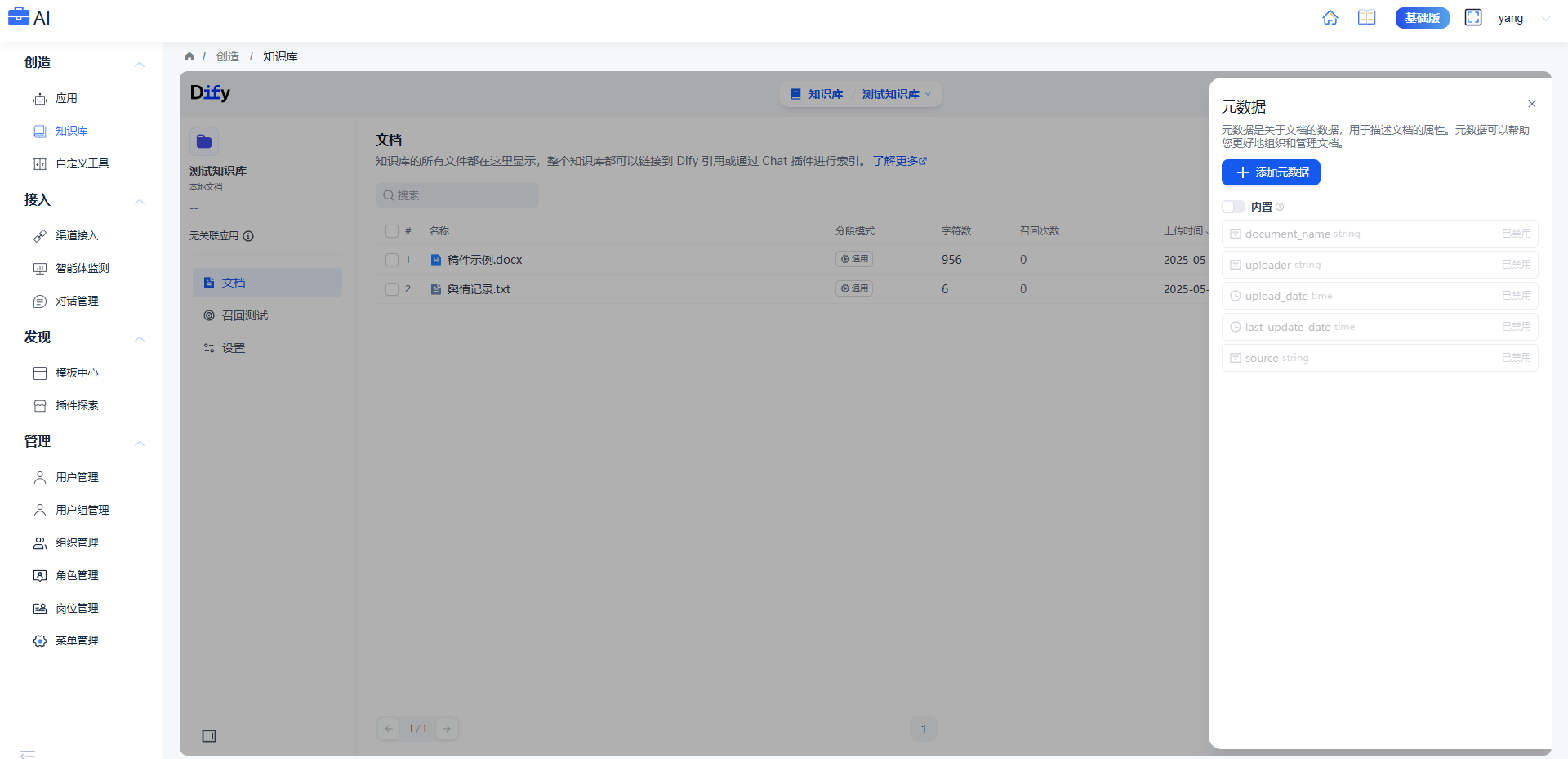This screenshot has height=759, width=1568.
Task: Check the 稿件示例.docx row checkbox
Action: tap(392, 260)
